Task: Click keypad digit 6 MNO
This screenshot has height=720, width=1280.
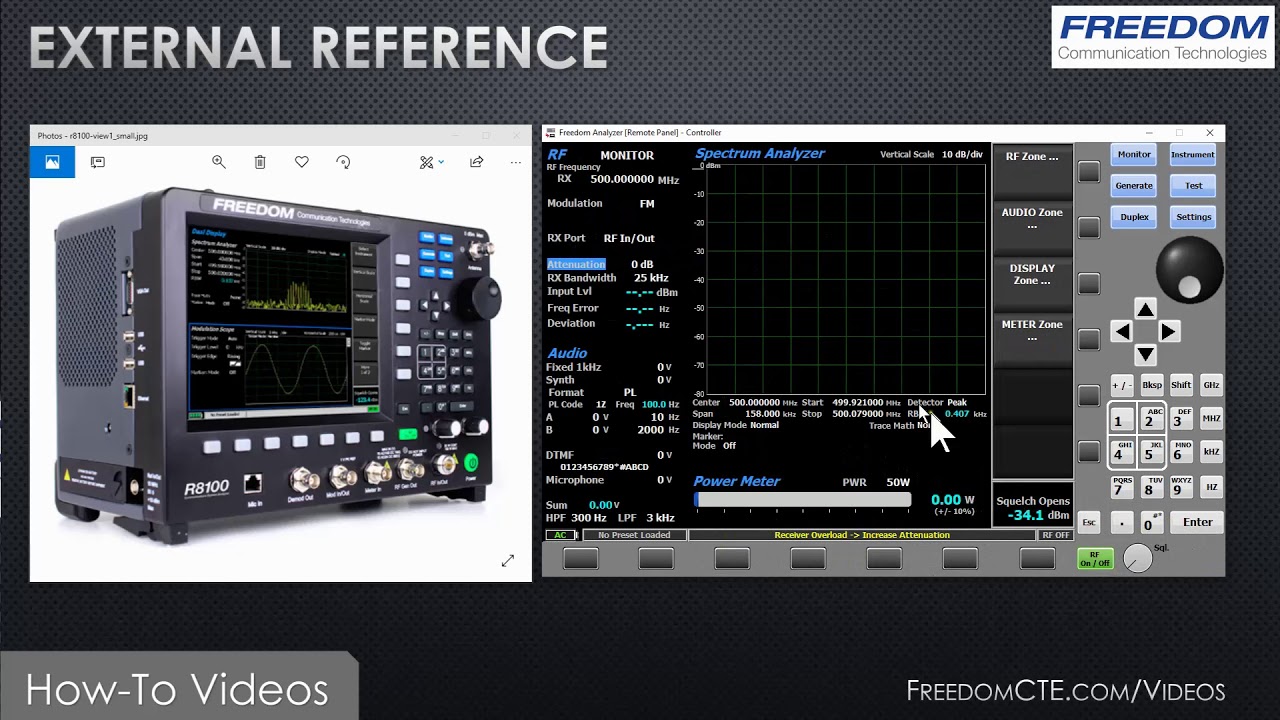Action: (x=1180, y=453)
